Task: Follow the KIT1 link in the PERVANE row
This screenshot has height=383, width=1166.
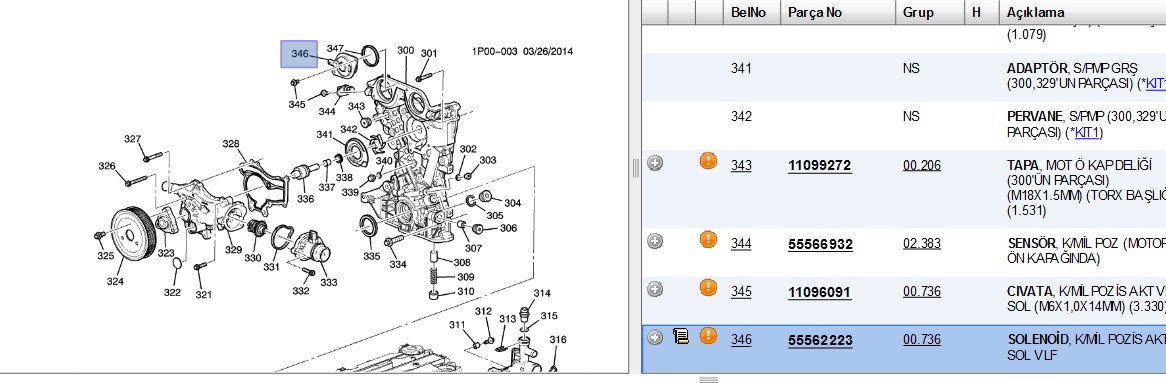Action: tap(1088, 133)
